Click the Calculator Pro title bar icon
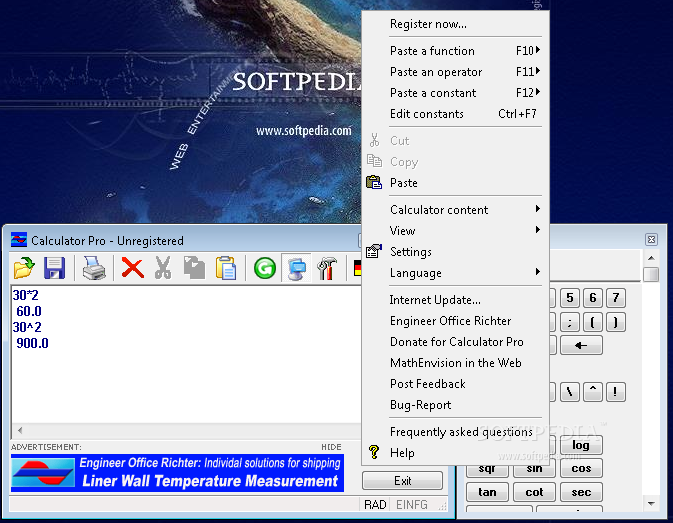Viewport: 673px width, 523px height. point(19,240)
